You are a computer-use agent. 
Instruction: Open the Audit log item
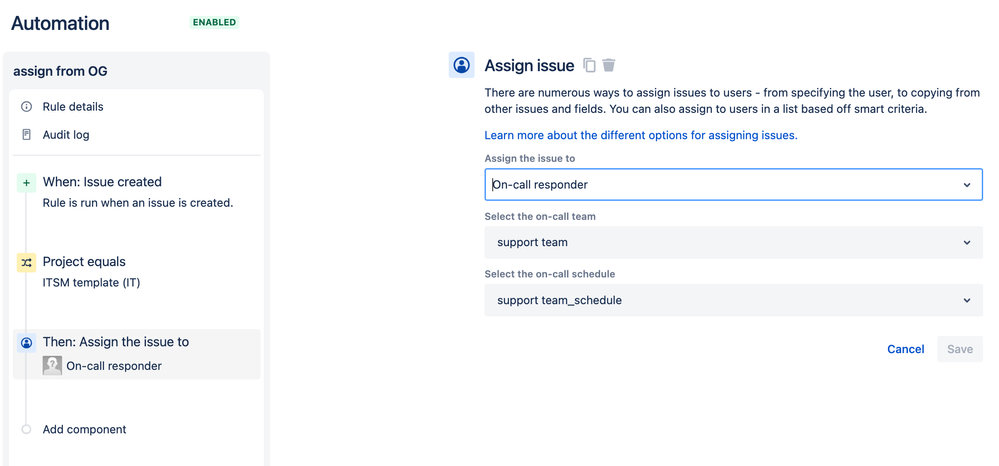click(x=66, y=135)
